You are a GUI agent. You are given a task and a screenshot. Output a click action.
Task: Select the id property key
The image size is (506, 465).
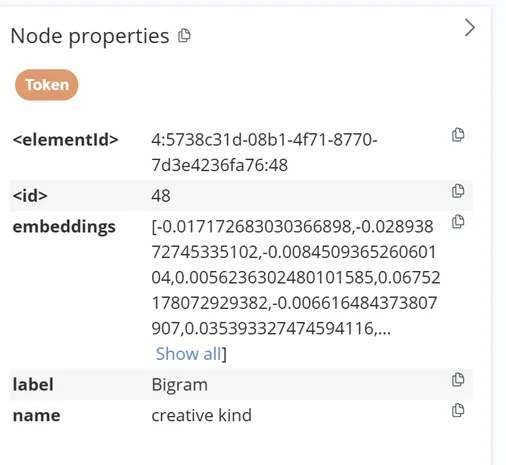30,196
